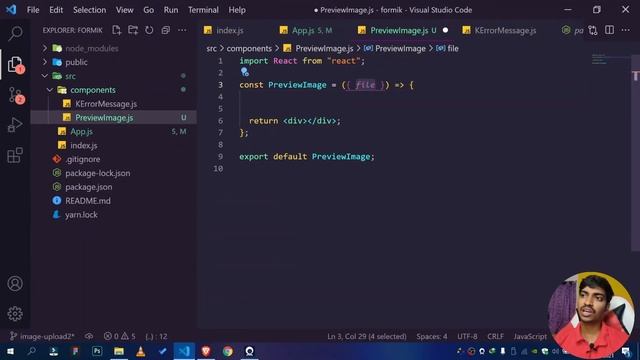Change line ending via CRLF status
640x360 pixels.
pyautogui.click(x=496, y=336)
